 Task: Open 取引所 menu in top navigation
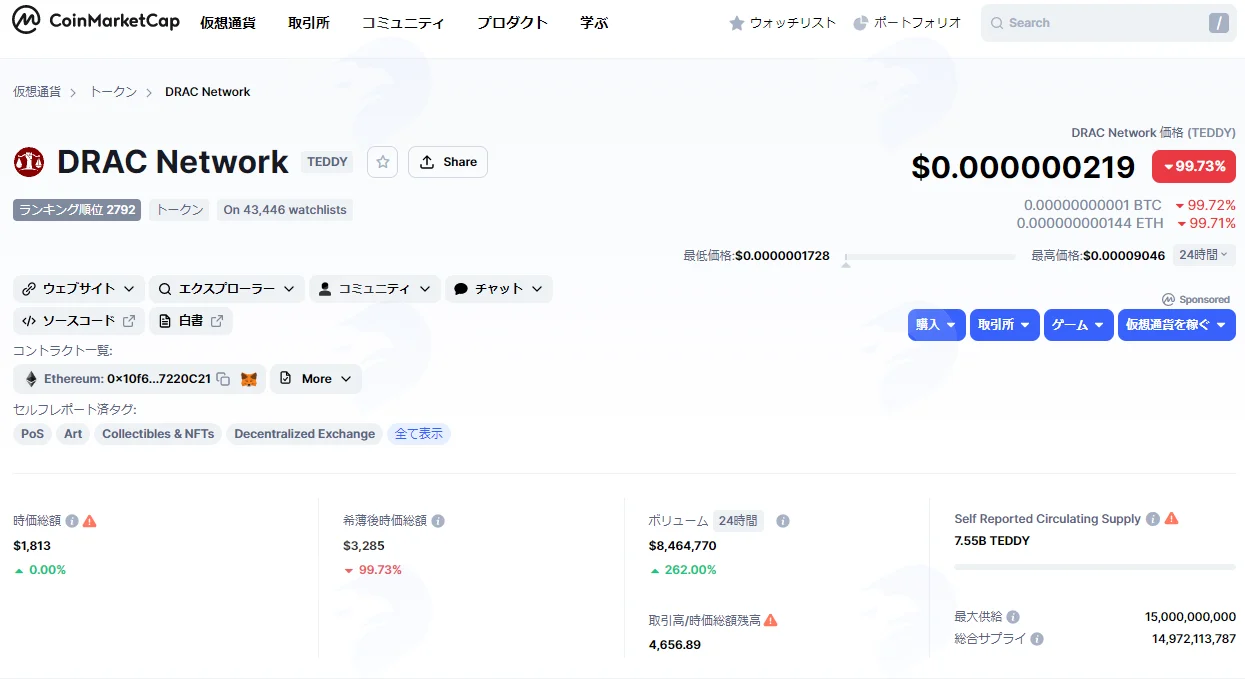click(x=309, y=23)
